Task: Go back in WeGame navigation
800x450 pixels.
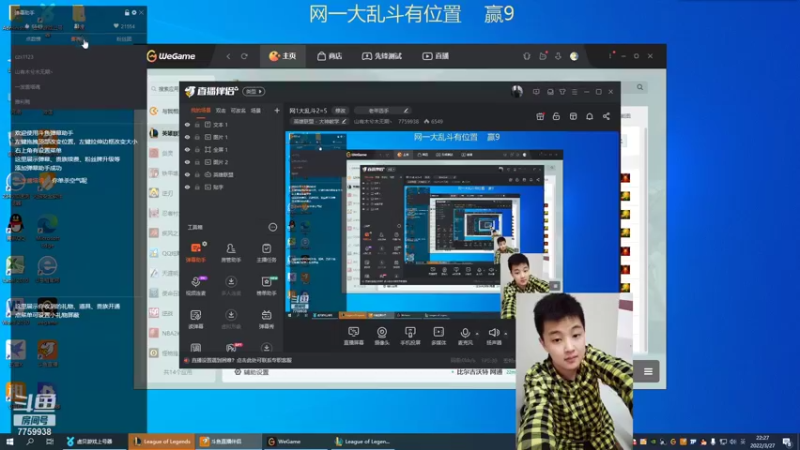Action: click(x=228, y=56)
